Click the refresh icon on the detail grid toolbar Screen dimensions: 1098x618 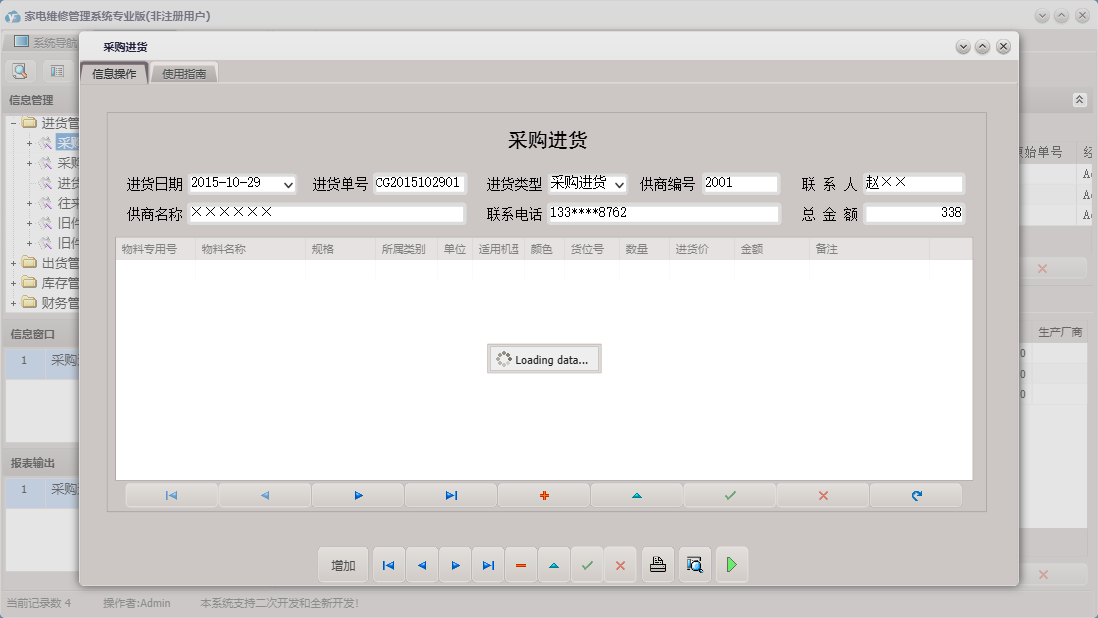tap(915, 494)
